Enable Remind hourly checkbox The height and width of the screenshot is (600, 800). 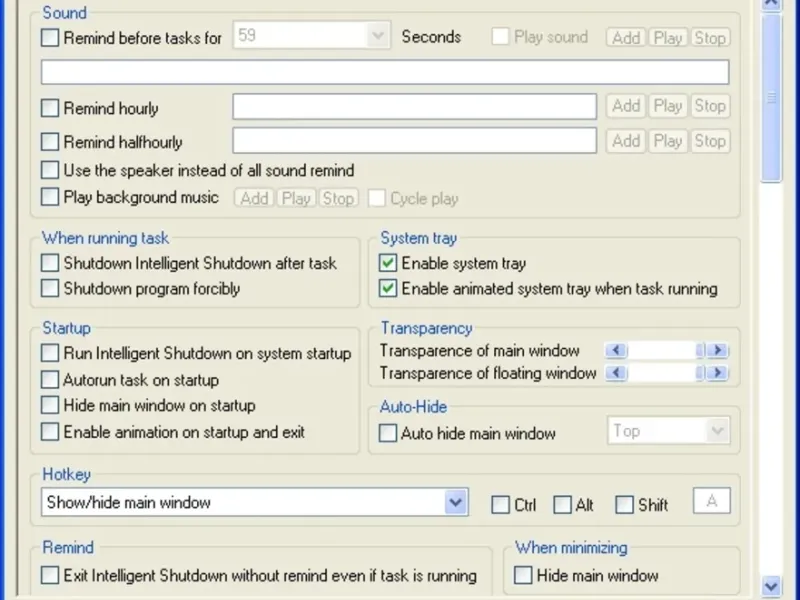49,108
